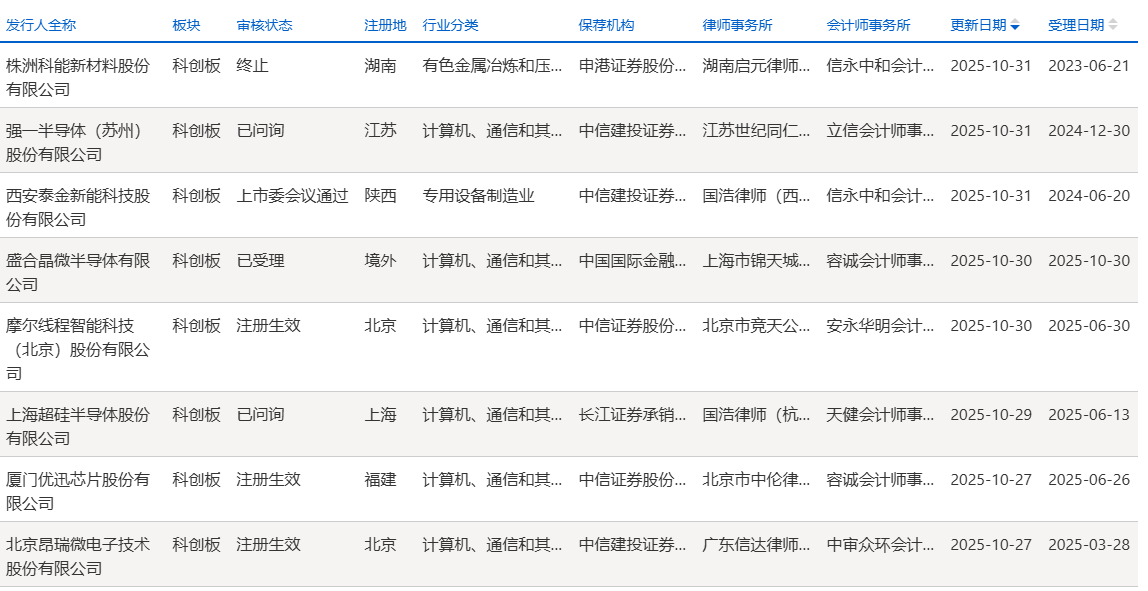Sort by 受理日期 using its arrow icon
Screen dimensions: 1148x591
[x=1113, y=25]
